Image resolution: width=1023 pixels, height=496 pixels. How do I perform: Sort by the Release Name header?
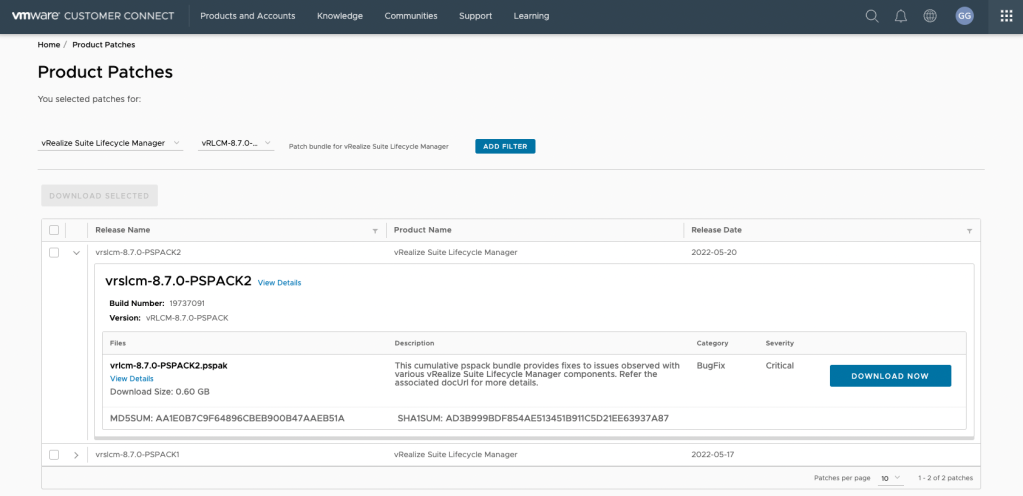[123, 230]
